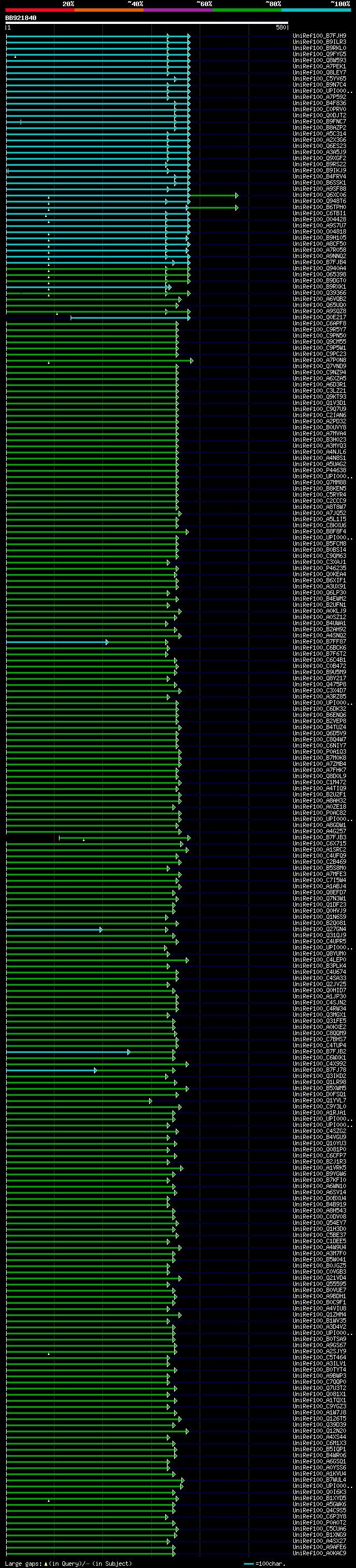Select last hit label UniRef100_A0KAC9
Screen dimensions: 356x1568
point(319,1553)
